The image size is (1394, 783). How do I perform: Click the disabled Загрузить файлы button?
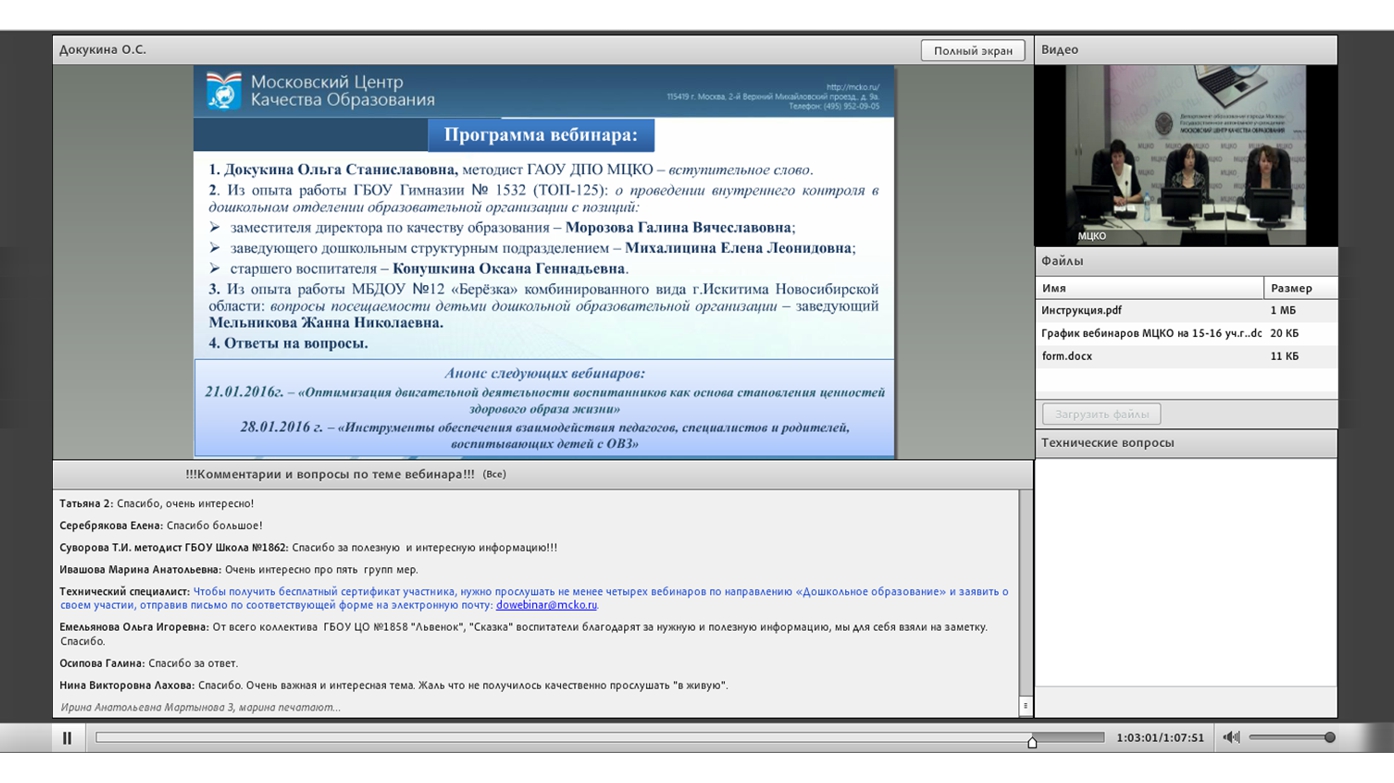[1101, 413]
